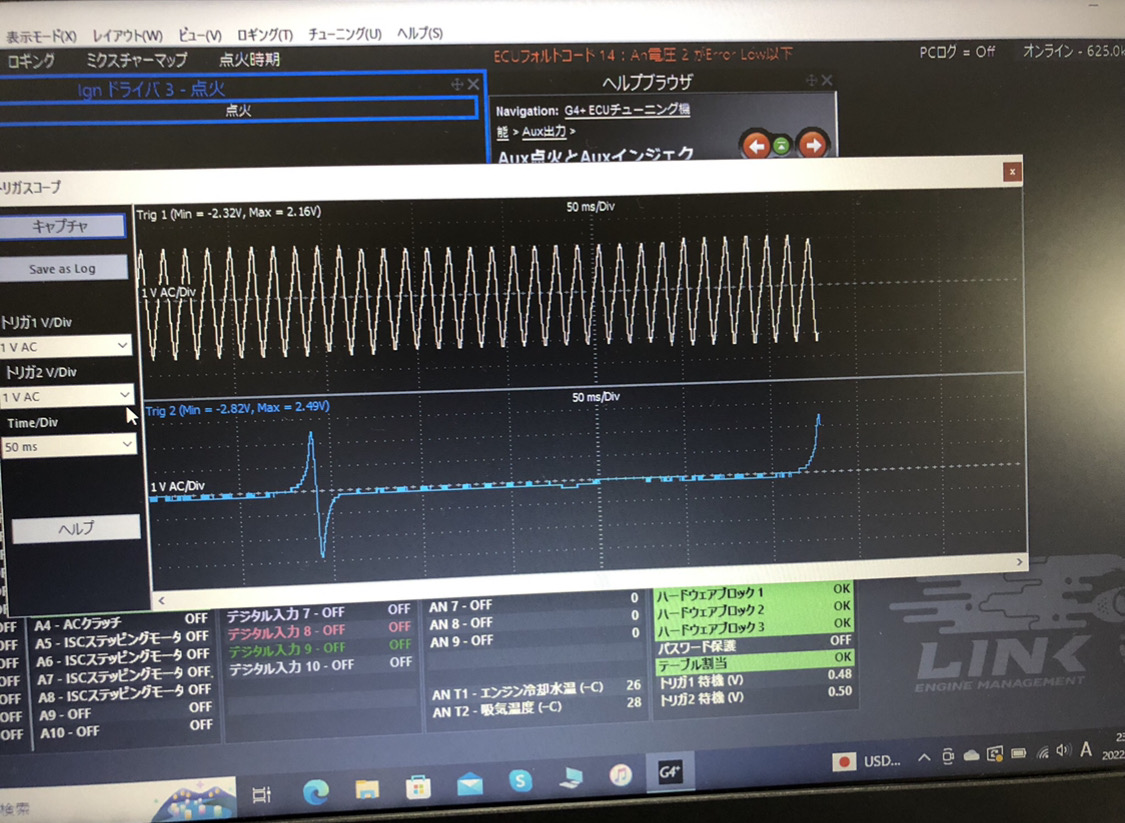This screenshot has width=1125, height=823.
Task: Open Skype from the taskbar
Action: coord(520,781)
